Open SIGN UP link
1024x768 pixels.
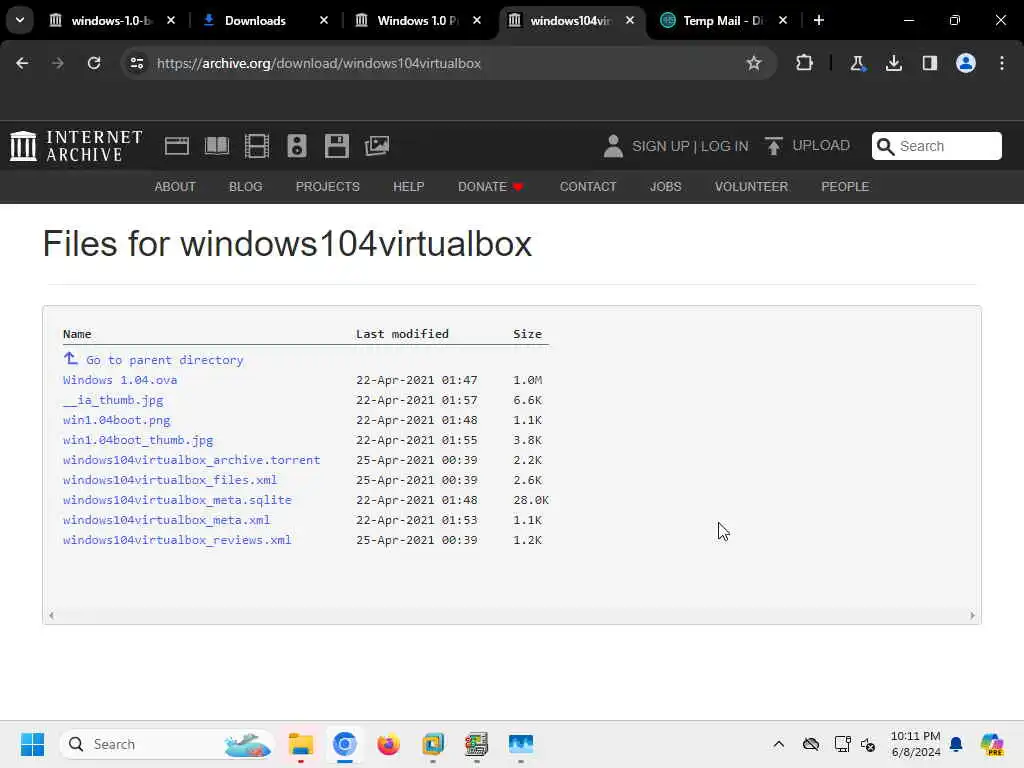[x=660, y=146]
